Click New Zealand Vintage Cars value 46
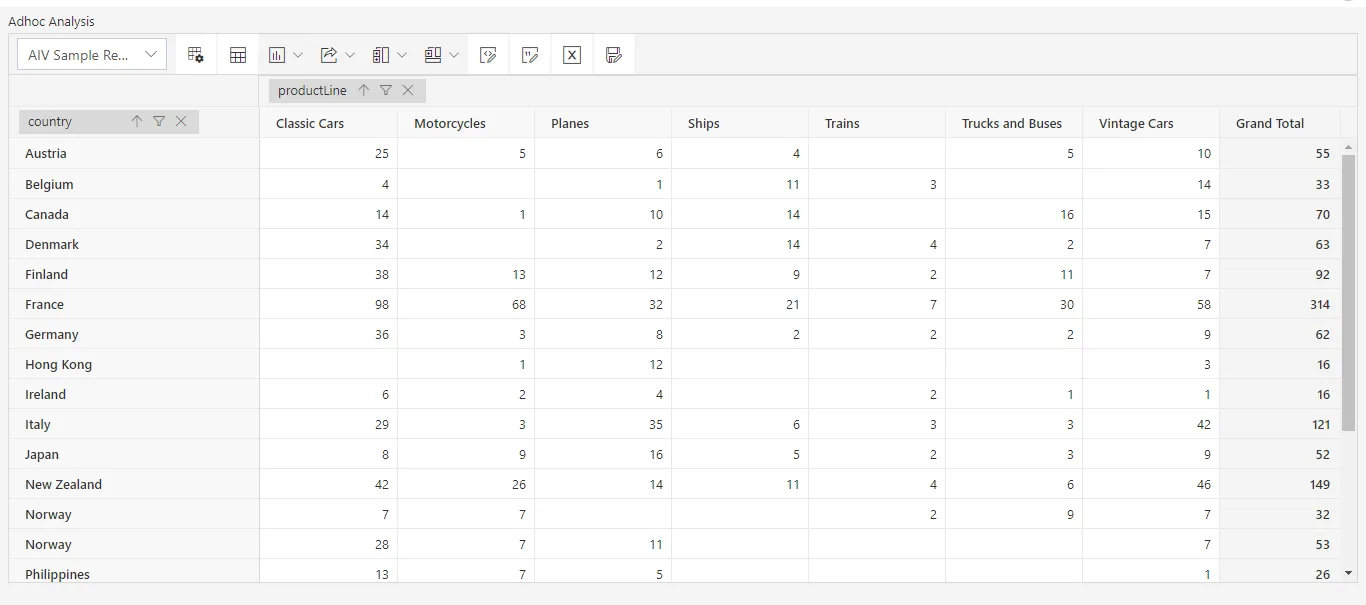Screen dimensions: 1366x605 click(x=1204, y=484)
